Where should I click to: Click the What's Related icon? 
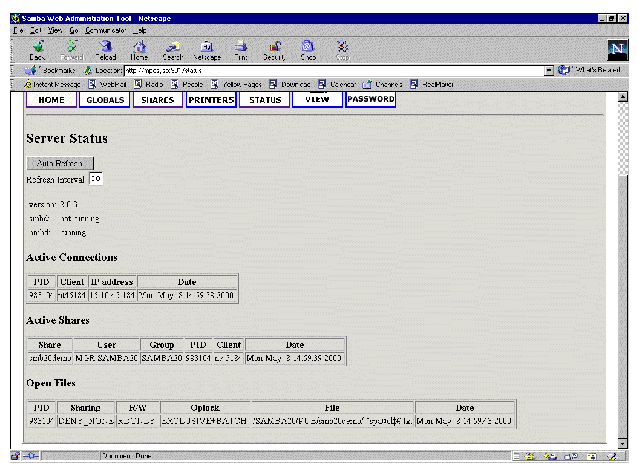tap(563, 70)
